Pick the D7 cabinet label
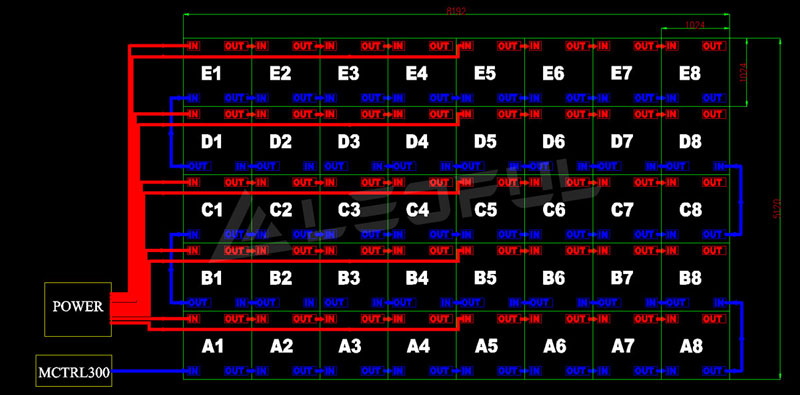800x395 pixels. point(621,142)
